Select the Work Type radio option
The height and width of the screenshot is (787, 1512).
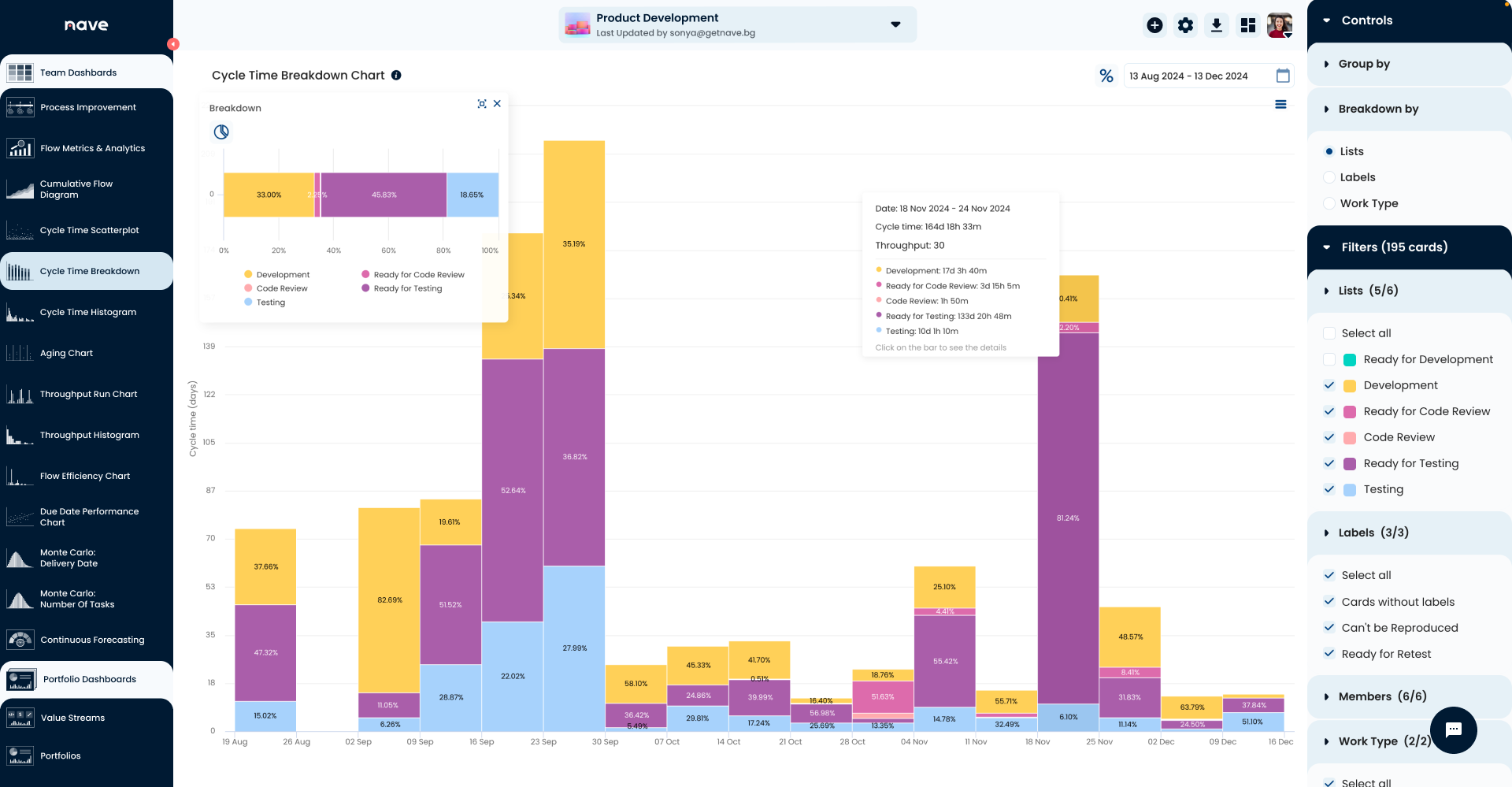pyautogui.click(x=1329, y=203)
